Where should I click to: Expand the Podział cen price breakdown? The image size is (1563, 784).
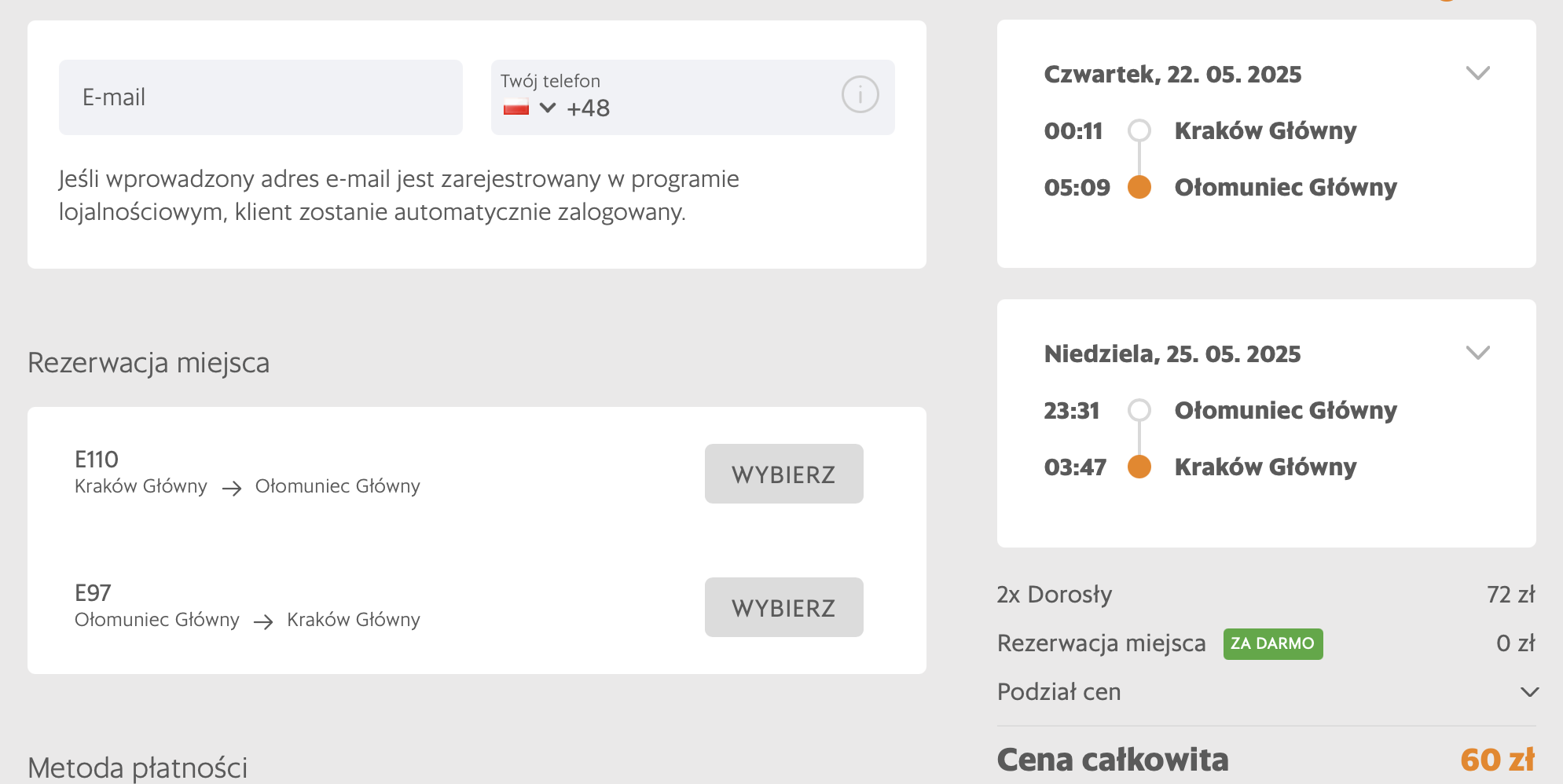click(1528, 692)
